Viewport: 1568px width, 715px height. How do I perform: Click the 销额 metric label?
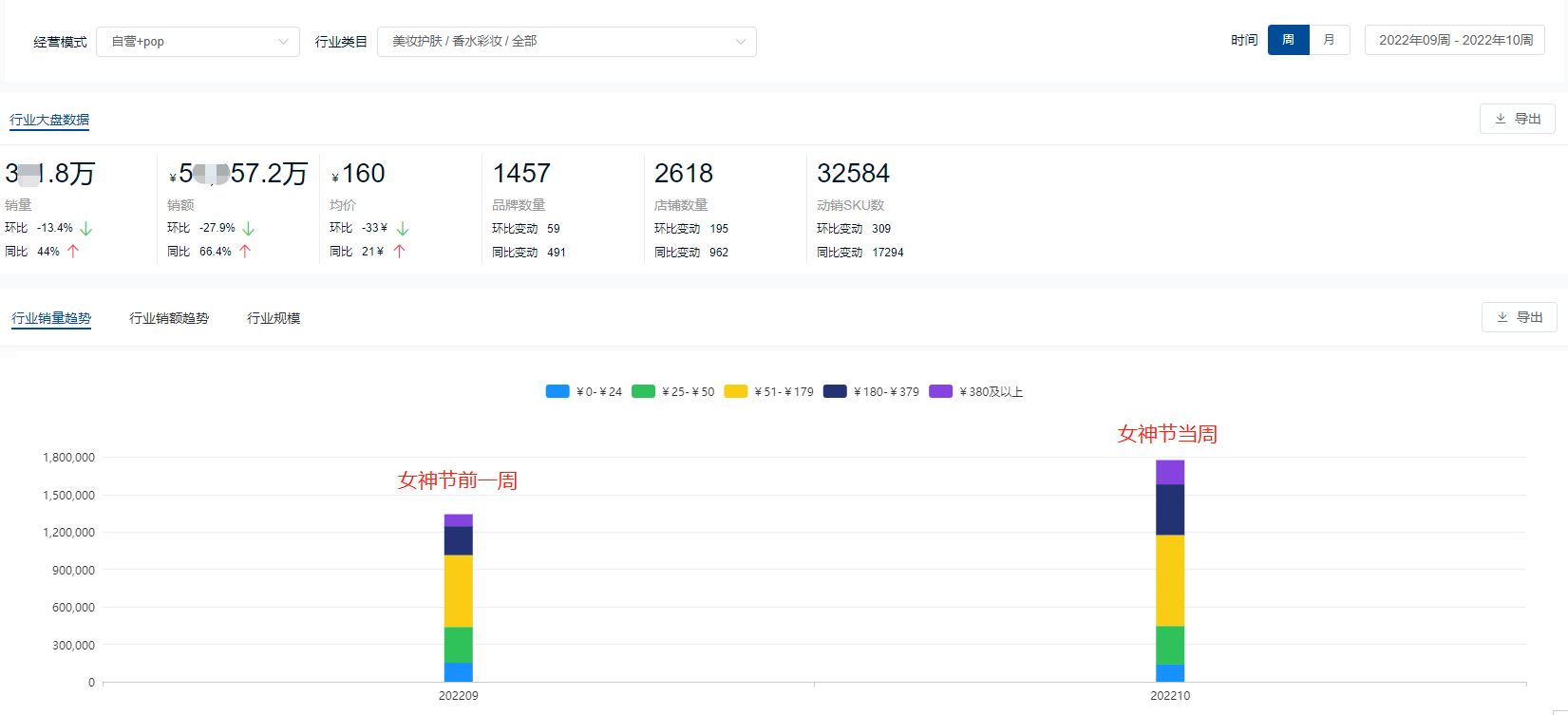(180, 205)
